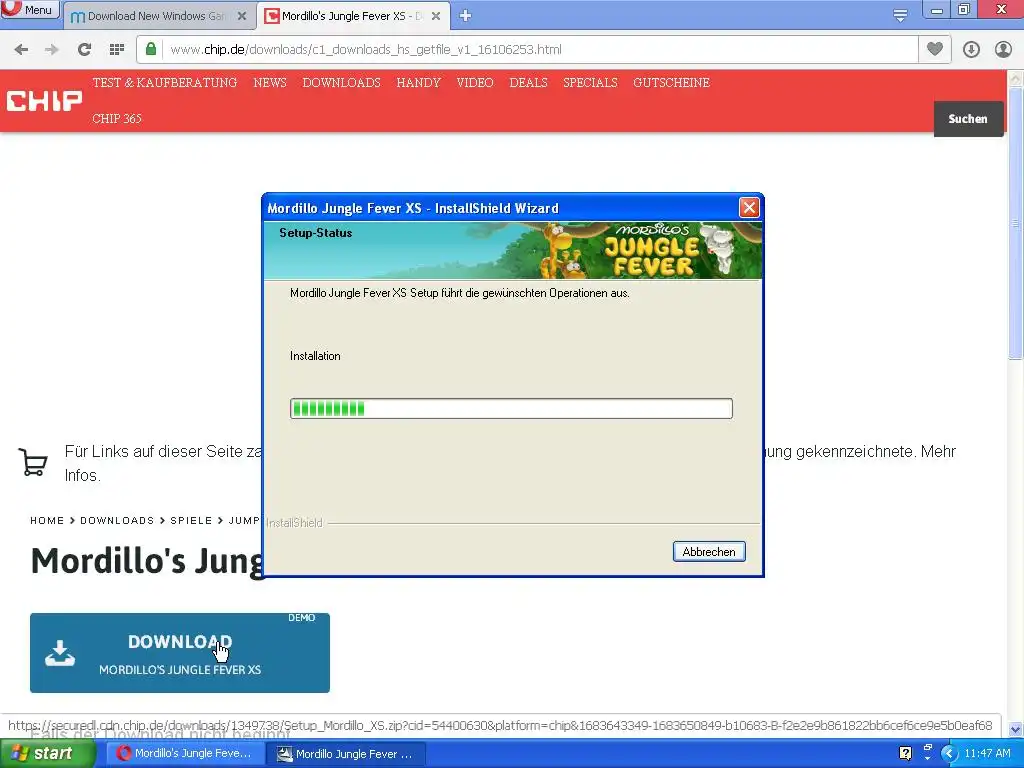Open the Downloads breadcrumb link

point(117,520)
